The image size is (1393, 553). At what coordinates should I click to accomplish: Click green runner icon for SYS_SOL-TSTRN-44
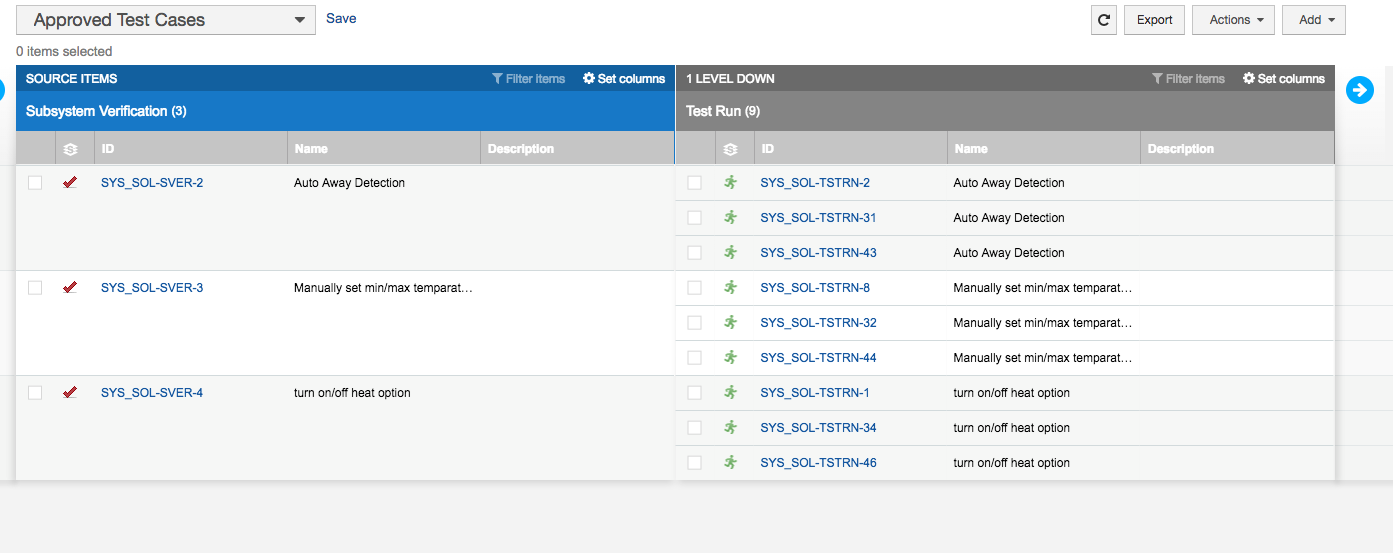(730, 357)
